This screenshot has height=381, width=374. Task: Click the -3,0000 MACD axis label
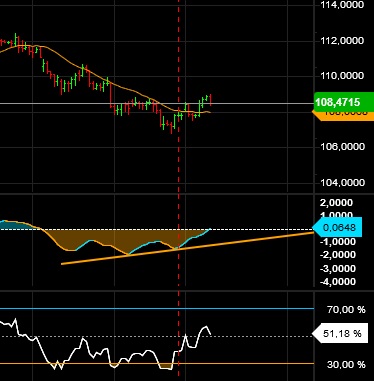click(x=337, y=268)
